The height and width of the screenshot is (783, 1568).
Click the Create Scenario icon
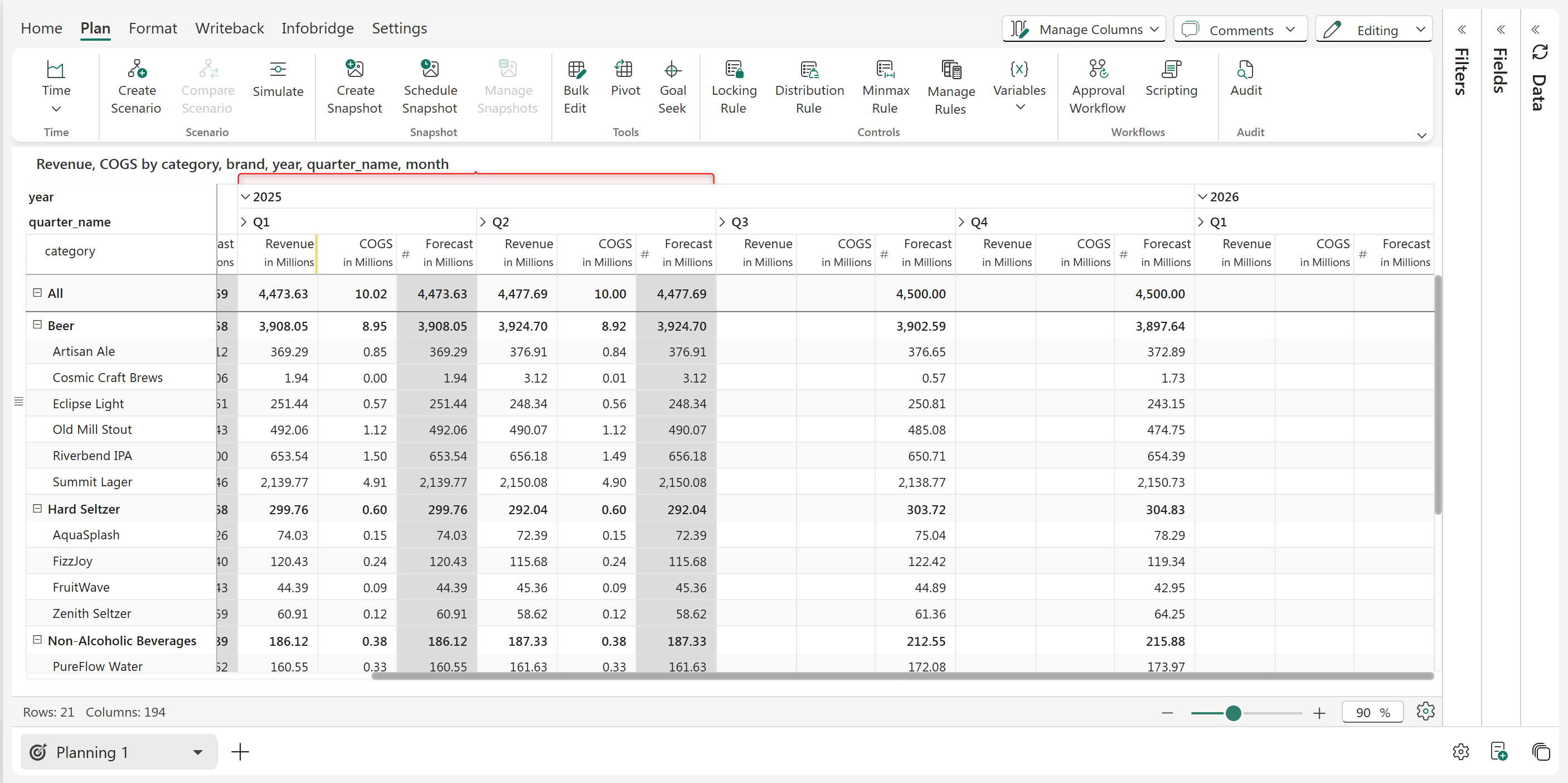pyautogui.click(x=137, y=69)
